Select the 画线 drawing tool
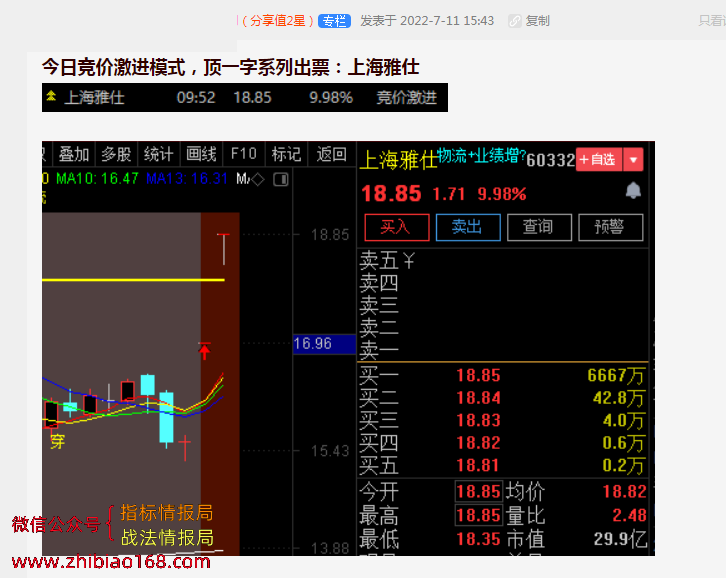 pyautogui.click(x=201, y=154)
